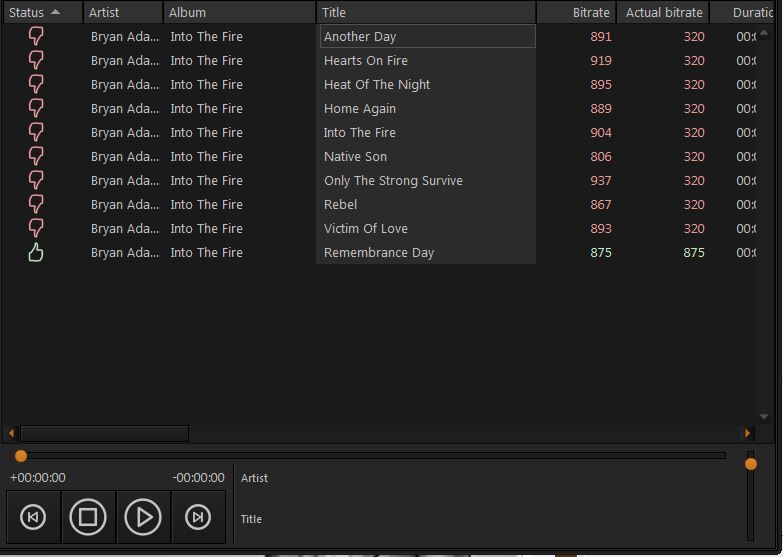Select the title 'Home Again'

click(360, 108)
